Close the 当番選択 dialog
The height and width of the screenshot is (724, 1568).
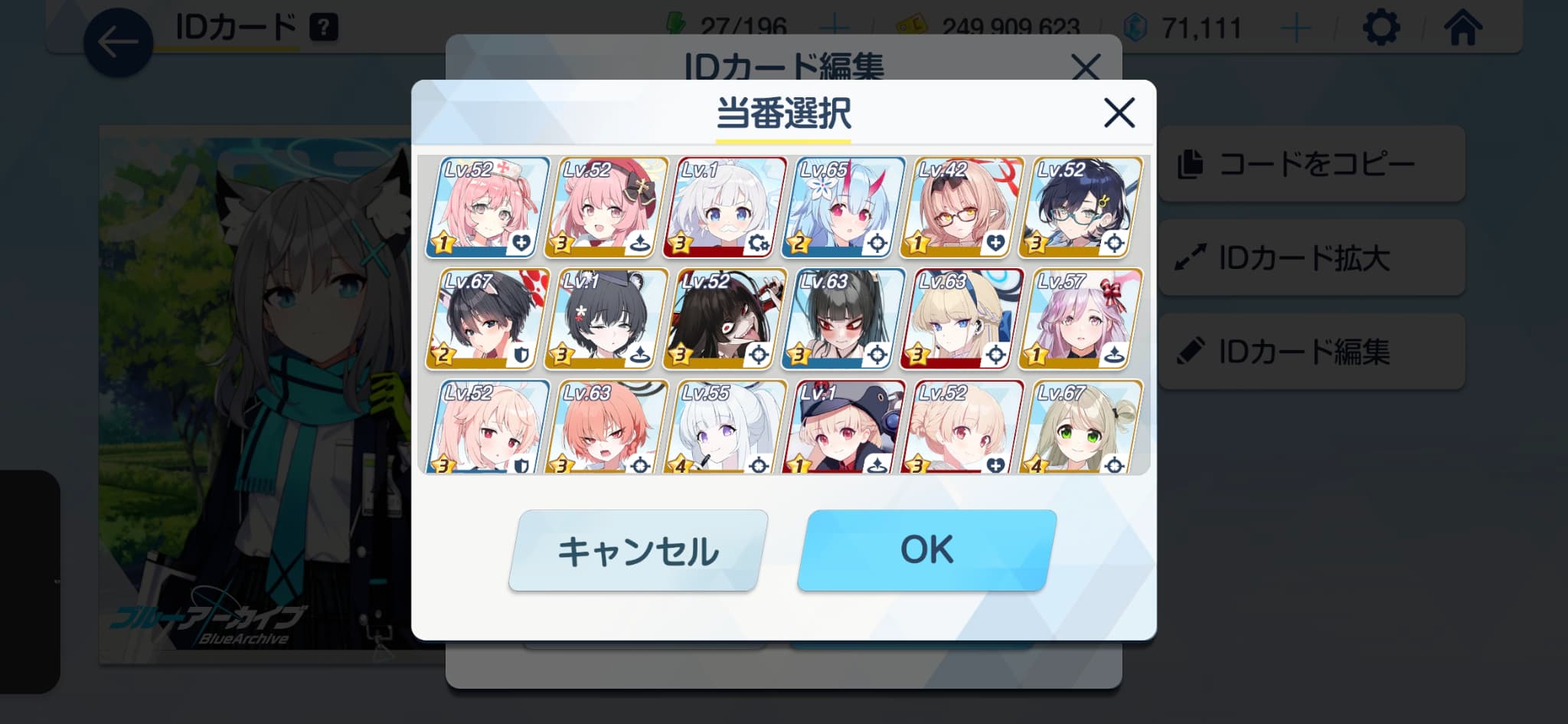click(x=1119, y=113)
